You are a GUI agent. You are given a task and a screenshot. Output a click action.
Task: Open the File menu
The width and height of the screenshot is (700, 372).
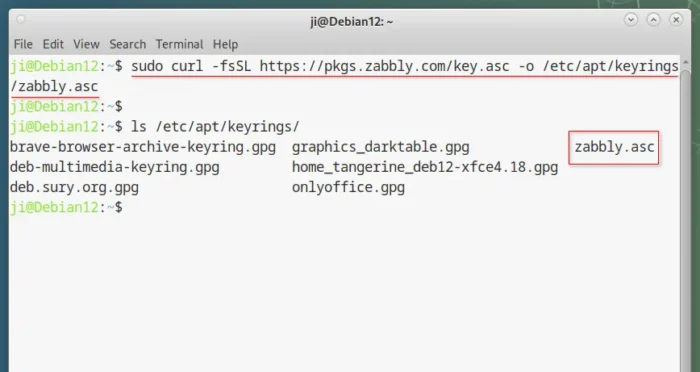click(23, 44)
